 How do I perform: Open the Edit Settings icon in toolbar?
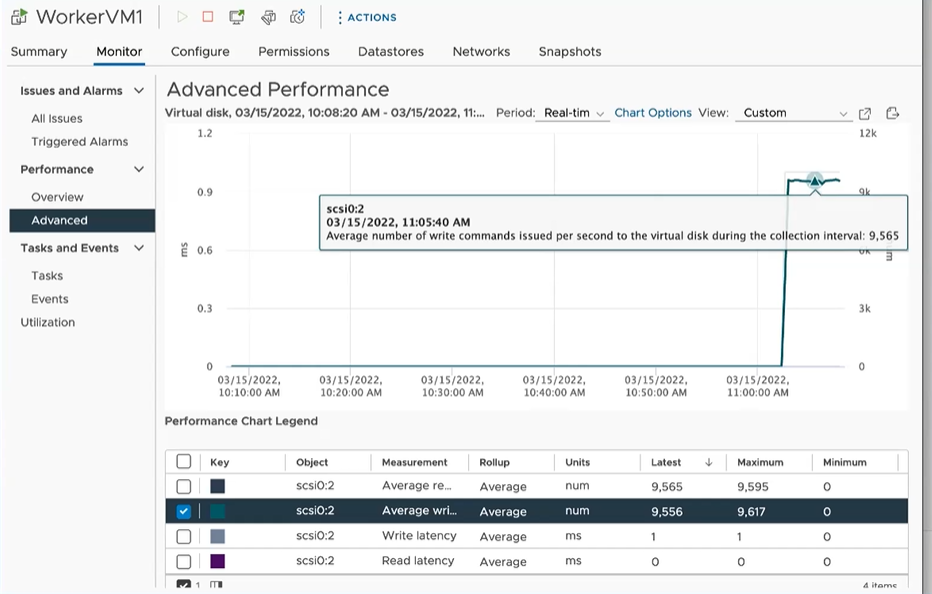point(268,17)
